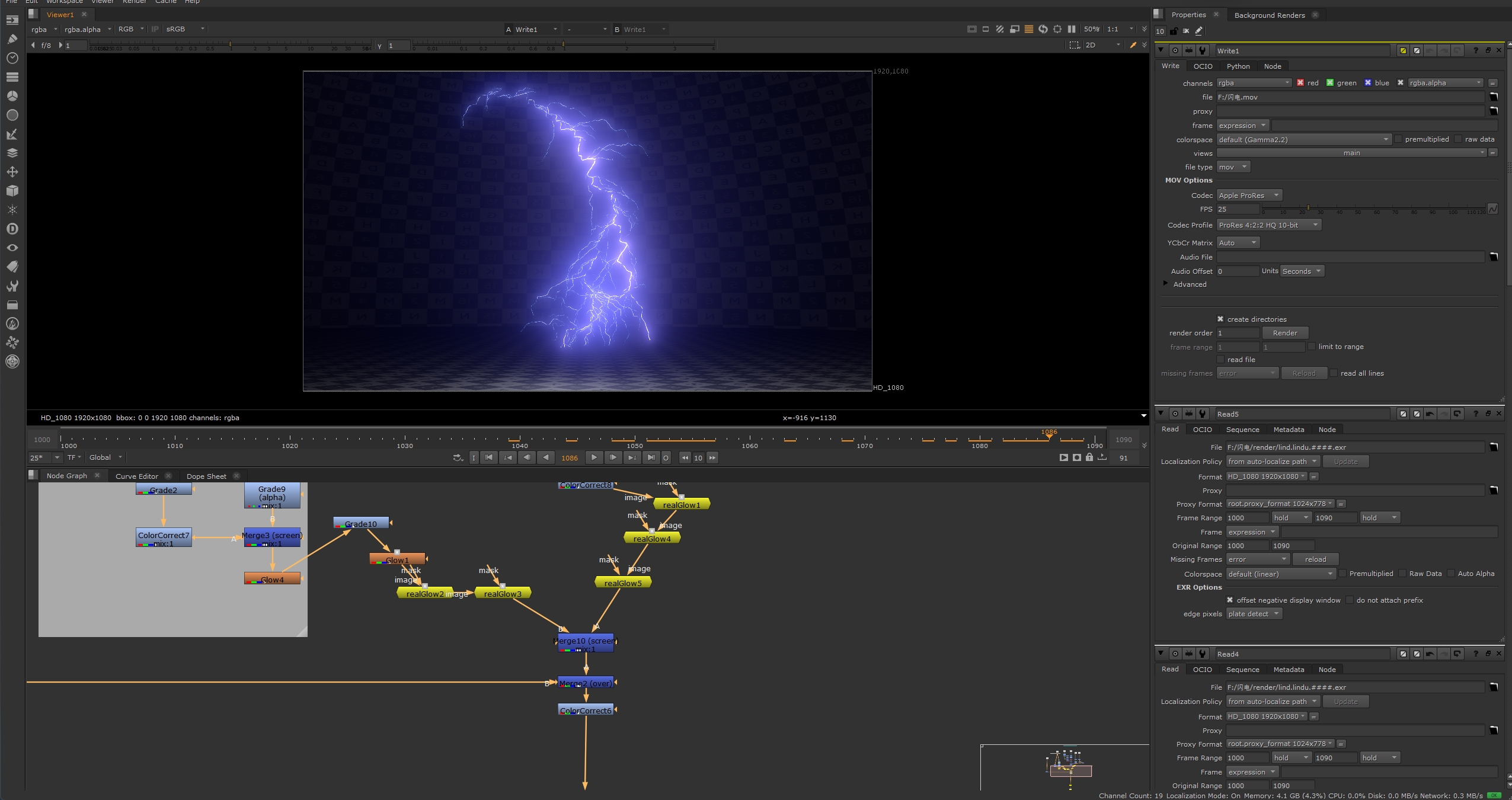1512x800 pixels.
Task: Enable the read file checkbox
Action: point(1220,360)
